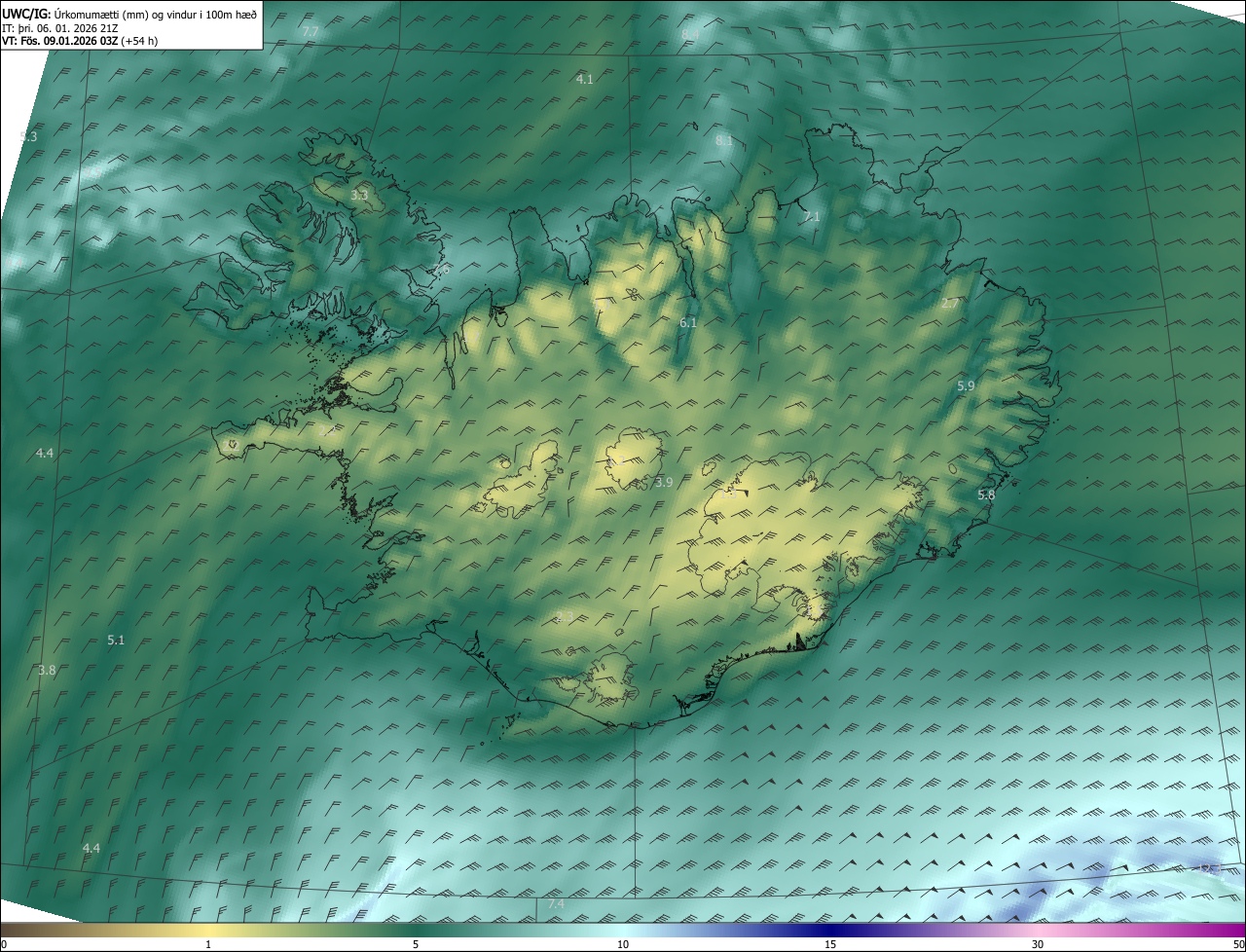This screenshot has width=1246, height=952.
Task: Click the 7.7 value label on the map
Action: pyautogui.click(x=311, y=32)
